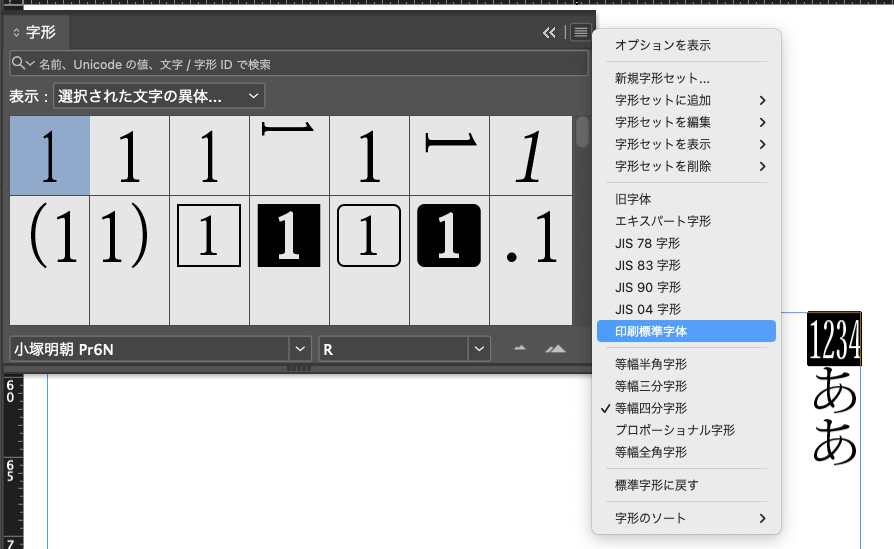Zoom out glyph view with small mountains icon
Image resolution: width=894 pixels, height=549 pixels.
coord(519,349)
